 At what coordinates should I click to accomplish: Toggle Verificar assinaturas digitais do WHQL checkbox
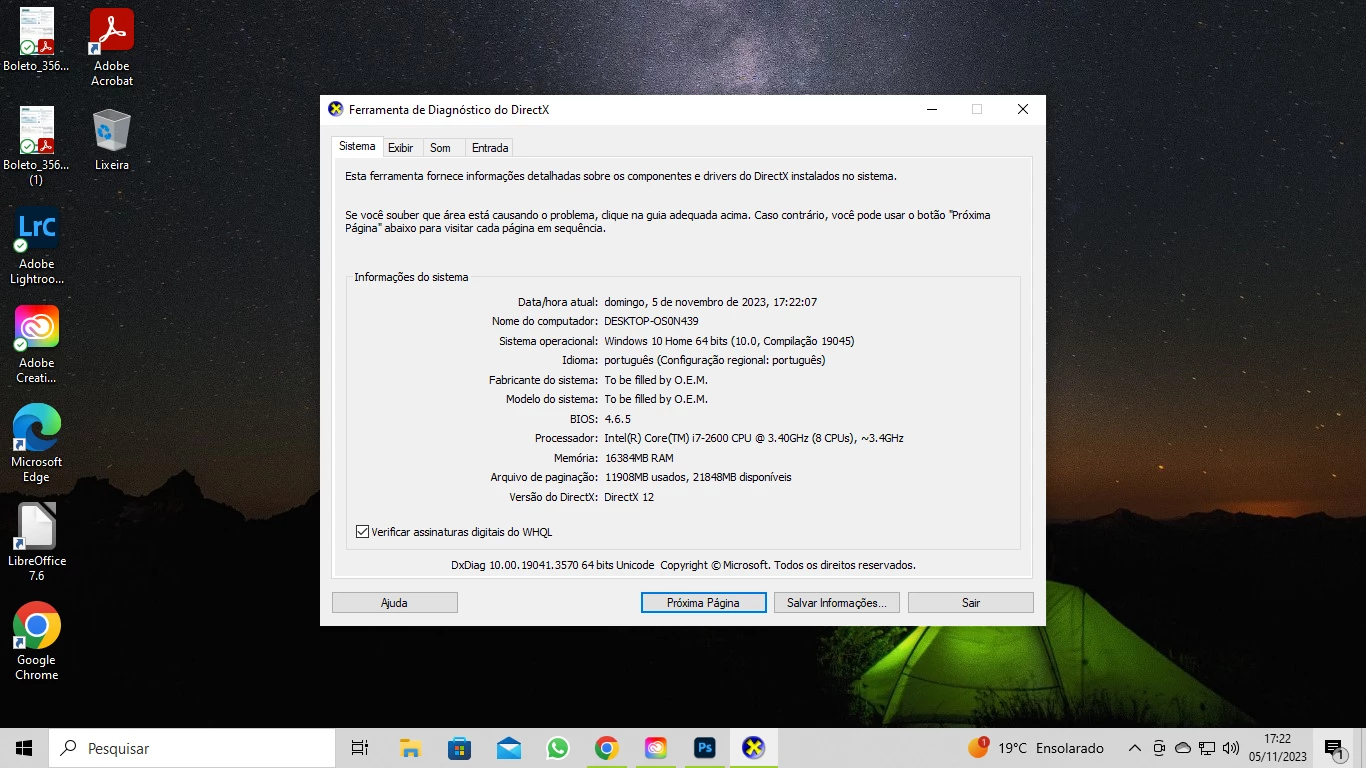[363, 532]
